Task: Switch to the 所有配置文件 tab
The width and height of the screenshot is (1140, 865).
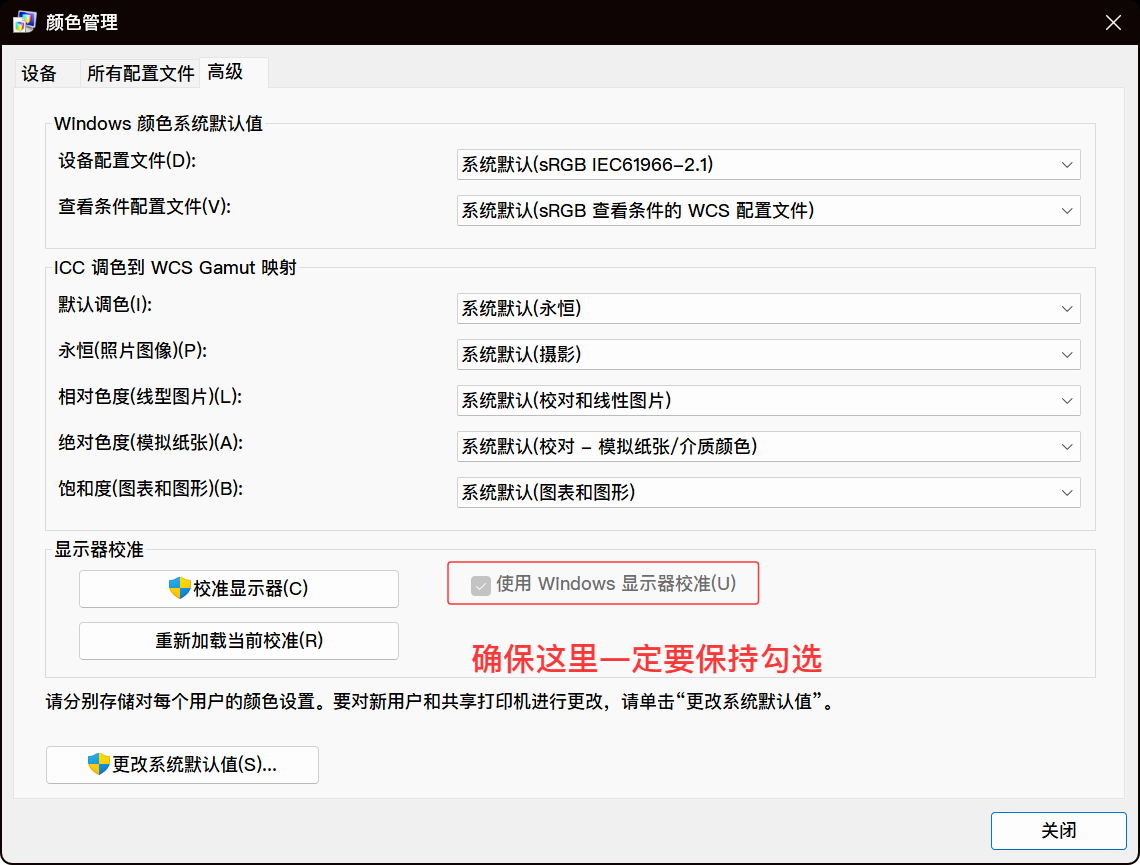Action: [140, 74]
